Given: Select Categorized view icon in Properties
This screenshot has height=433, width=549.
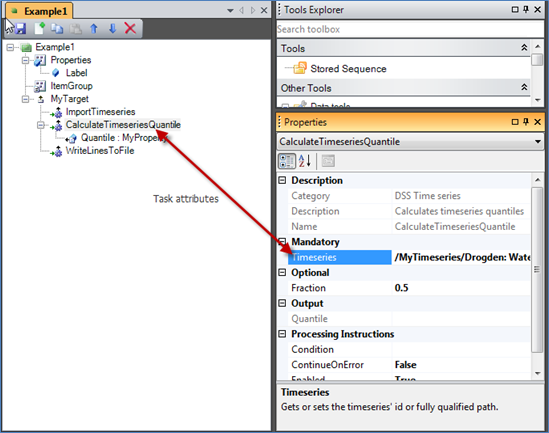Looking at the screenshot, I should point(287,161).
